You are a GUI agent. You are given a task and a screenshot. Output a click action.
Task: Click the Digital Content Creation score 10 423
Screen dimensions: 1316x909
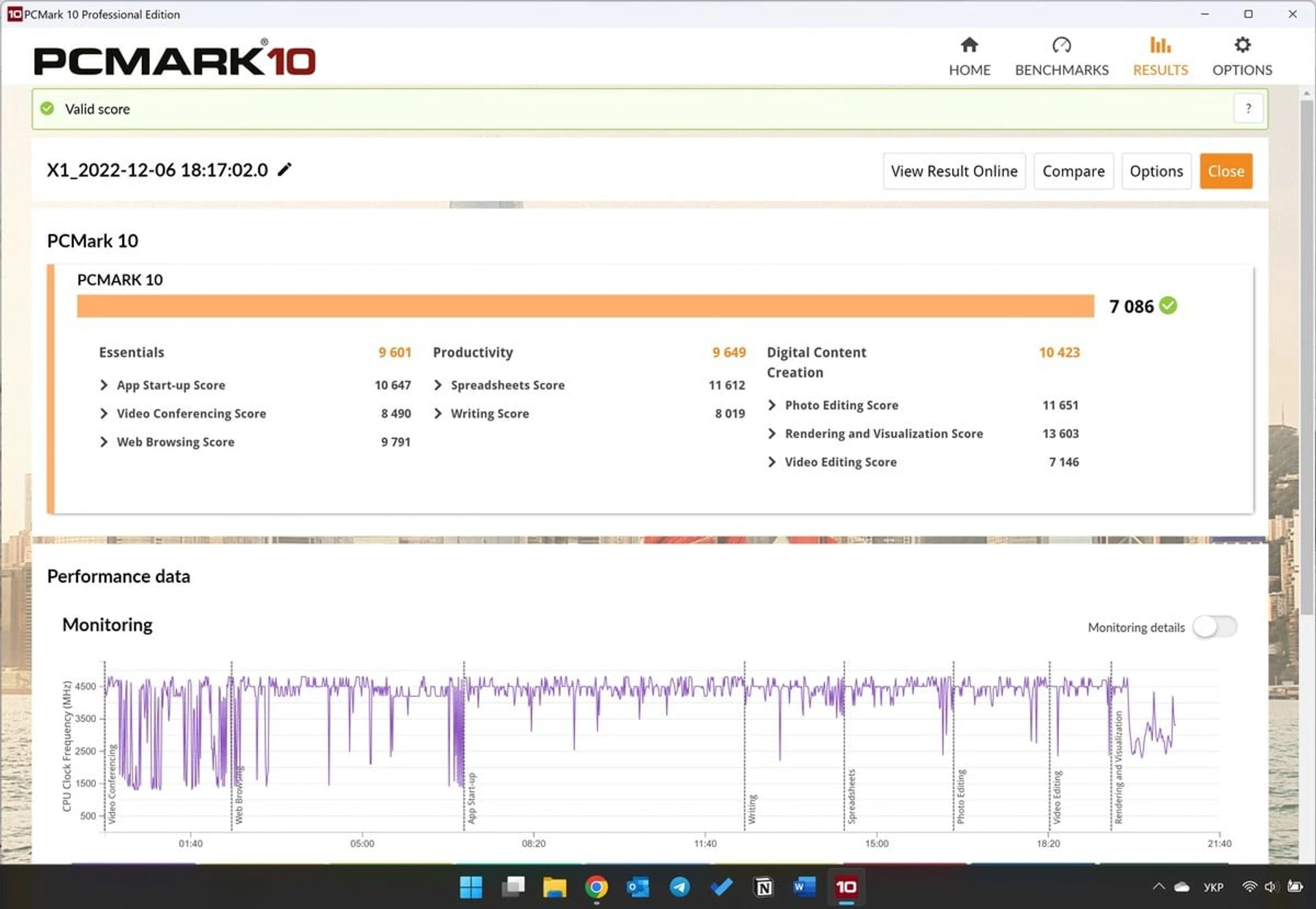tap(1059, 352)
